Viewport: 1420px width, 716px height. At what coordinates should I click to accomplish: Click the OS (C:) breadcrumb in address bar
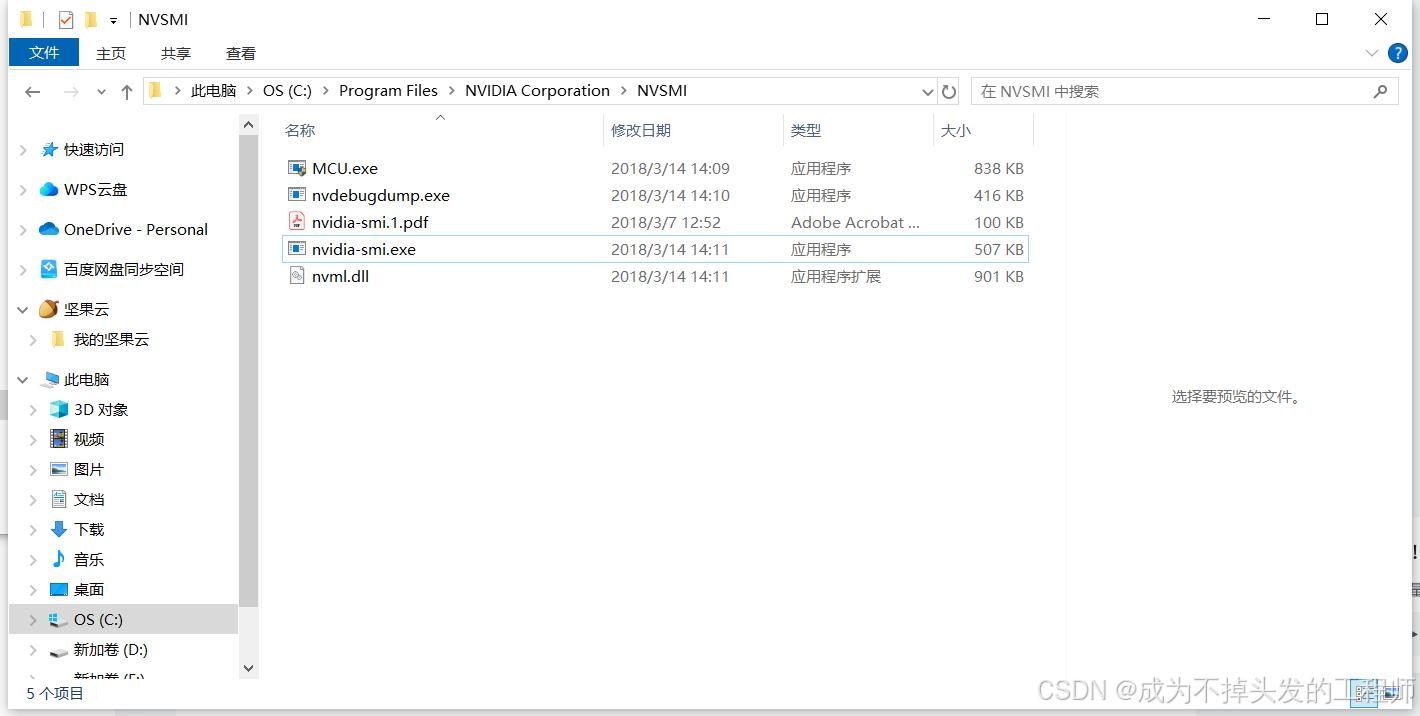point(288,91)
